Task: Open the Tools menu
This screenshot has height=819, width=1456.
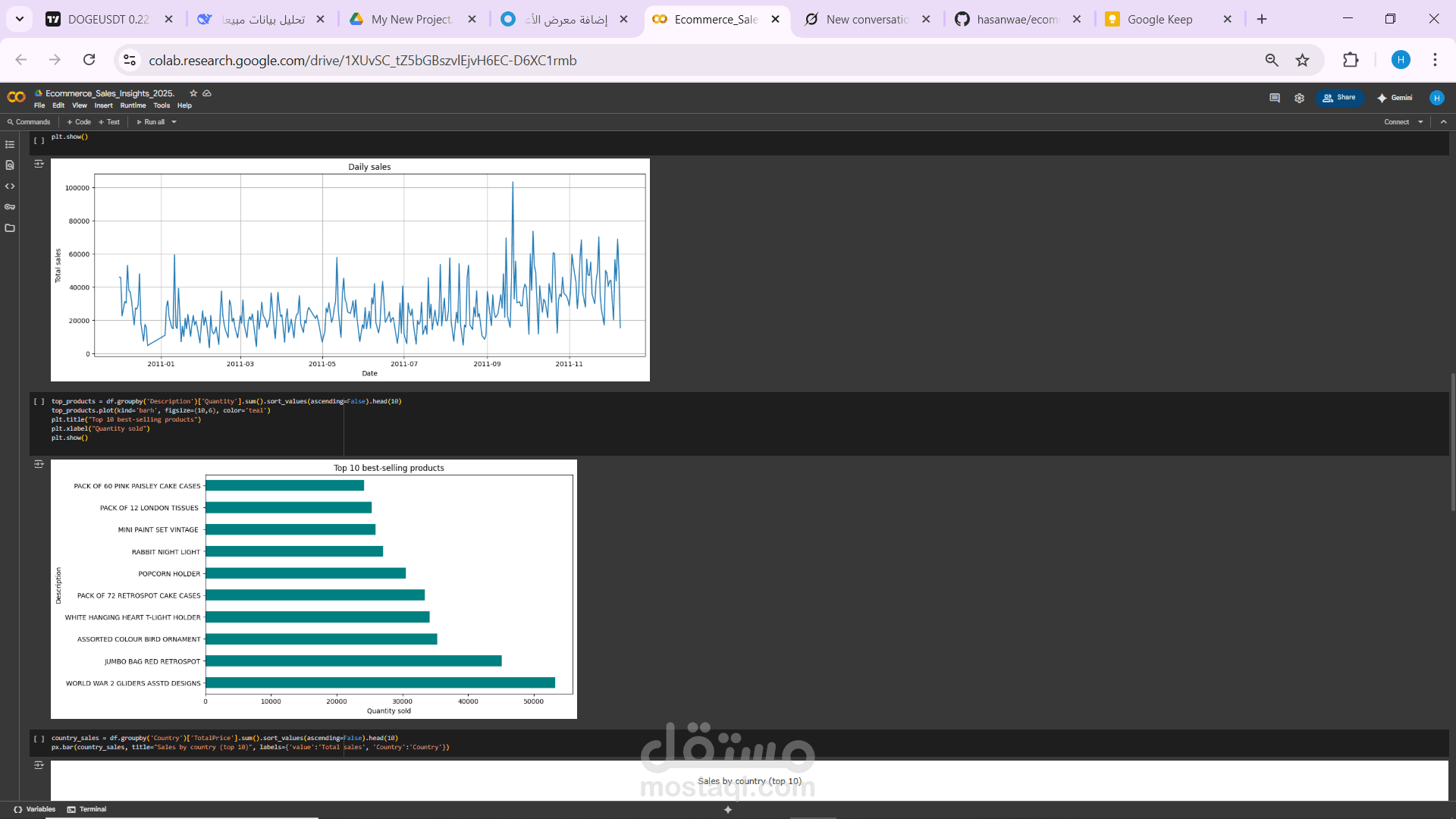Action: (162, 106)
